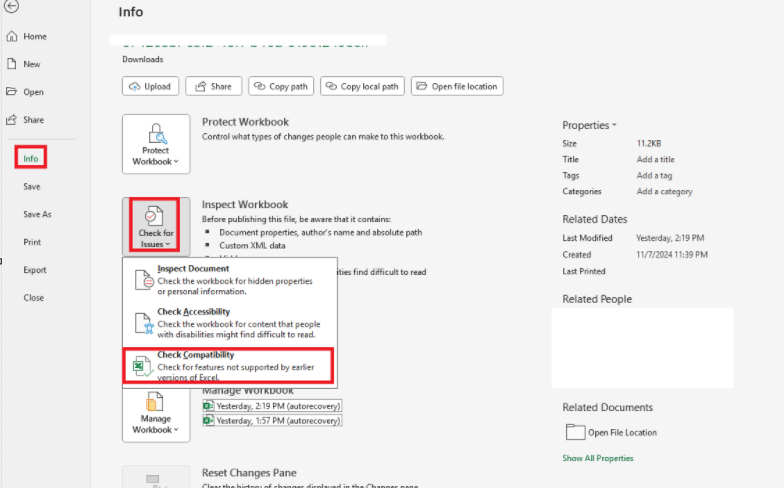
Task: Click Excel icon of 2:19 PM autorecovery
Action: pyautogui.click(x=208, y=406)
